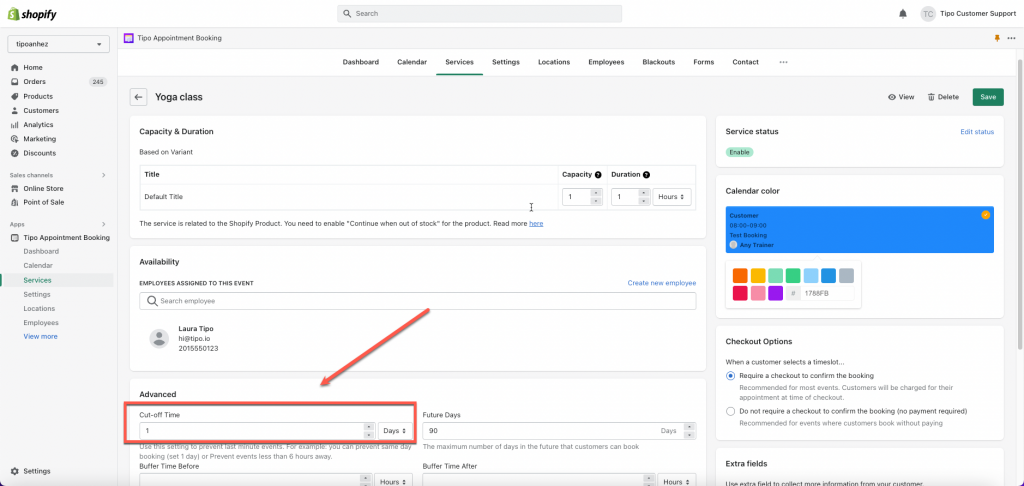Click the top Search bar

479,14
